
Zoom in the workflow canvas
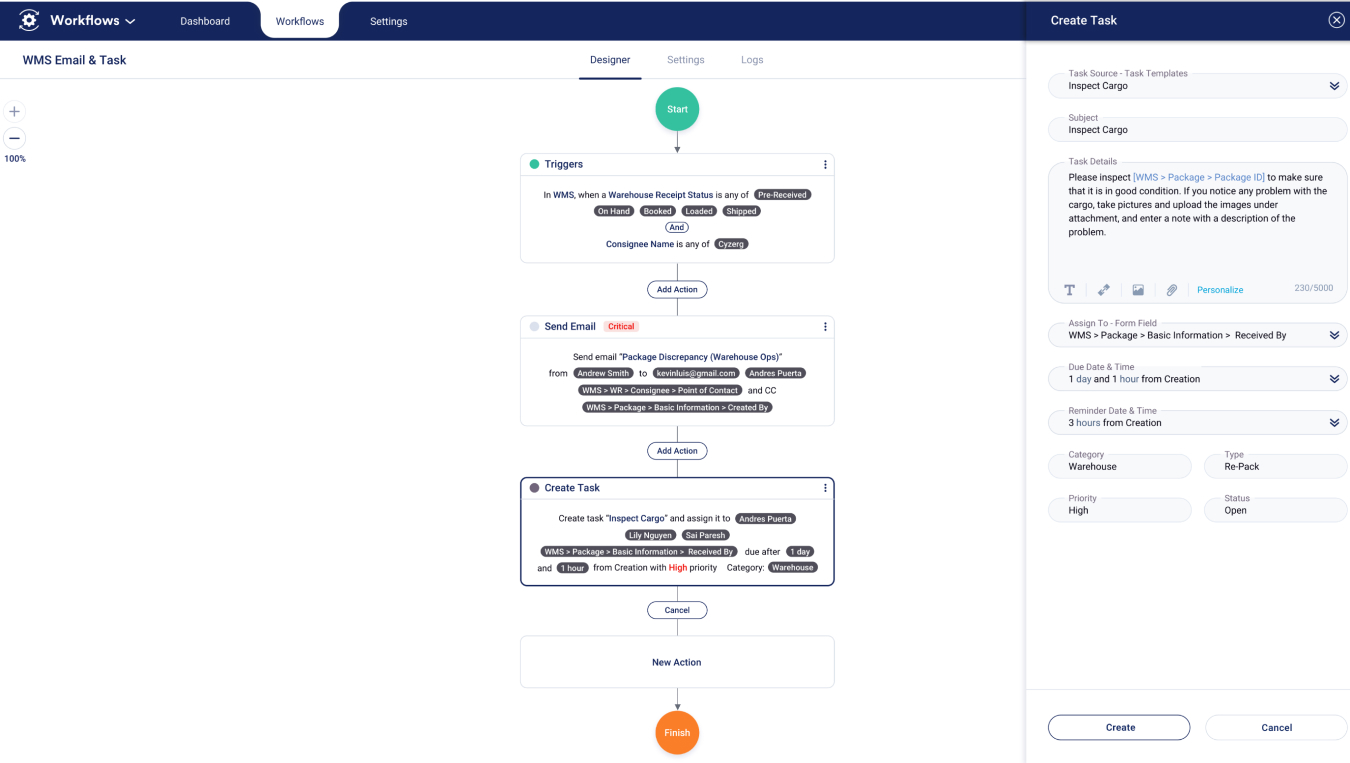[14, 112]
